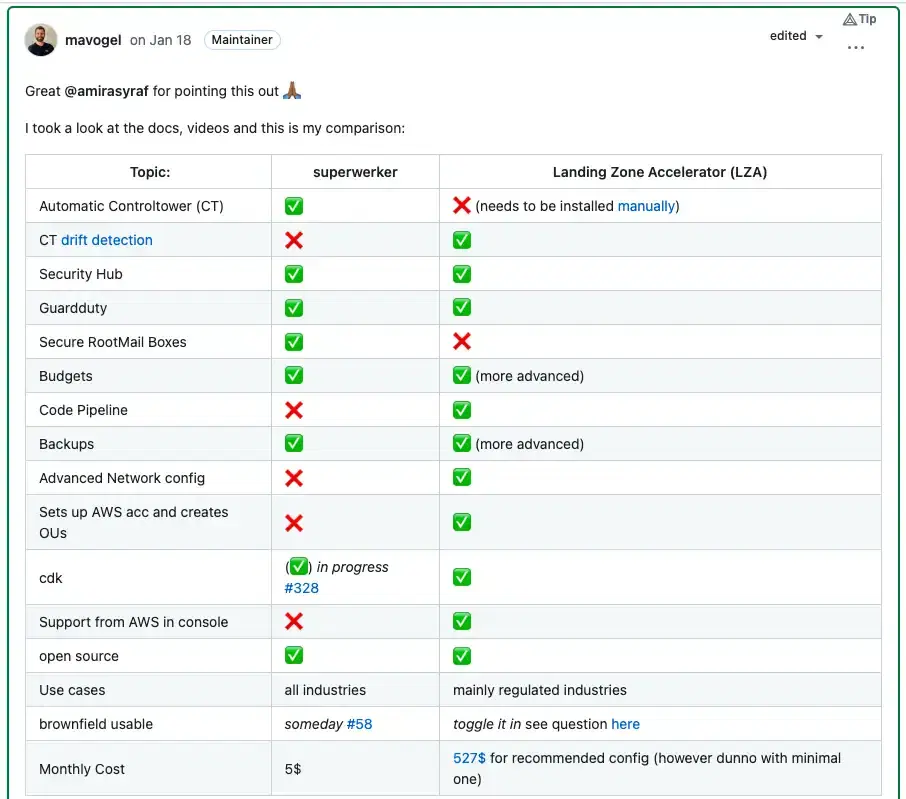This screenshot has width=906, height=799.
Task: Click LZA checkmark for CT drift detection
Action: [x=462, y=240]
